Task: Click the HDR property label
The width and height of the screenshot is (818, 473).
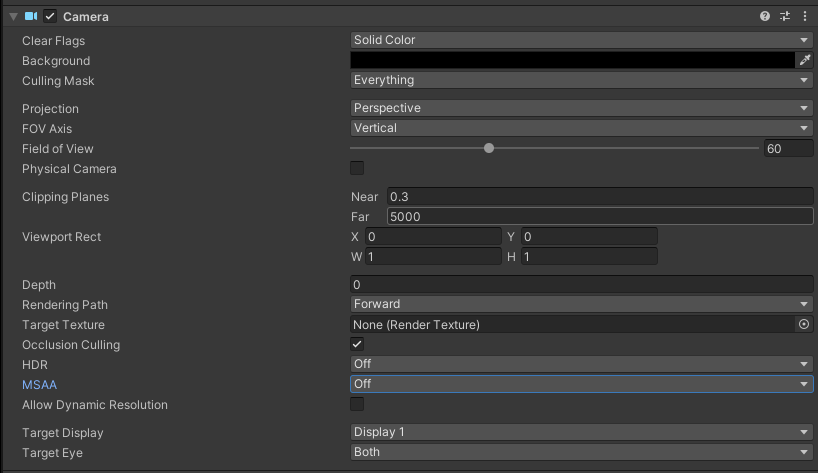Action: [34, 365]
